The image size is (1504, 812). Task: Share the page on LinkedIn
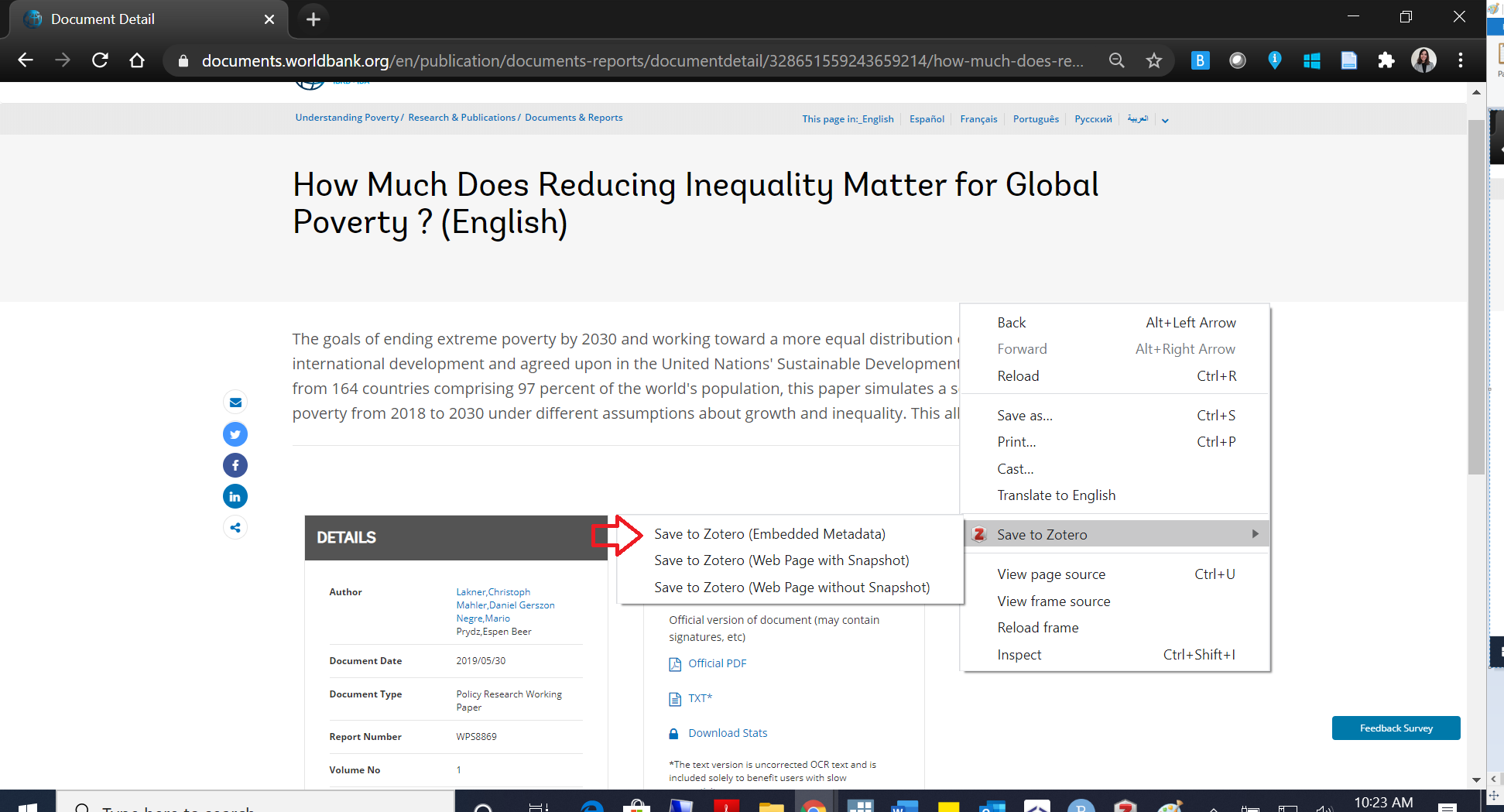click(235, 496)
